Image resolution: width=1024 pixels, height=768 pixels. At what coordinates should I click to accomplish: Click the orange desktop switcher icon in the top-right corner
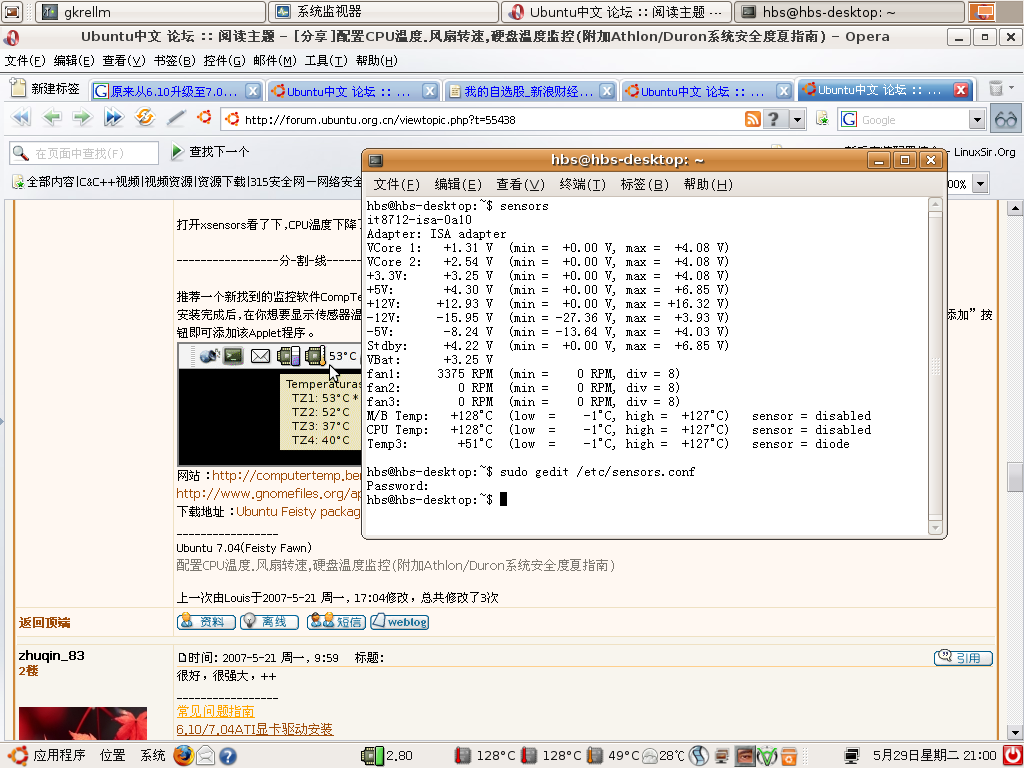(982, 11)
